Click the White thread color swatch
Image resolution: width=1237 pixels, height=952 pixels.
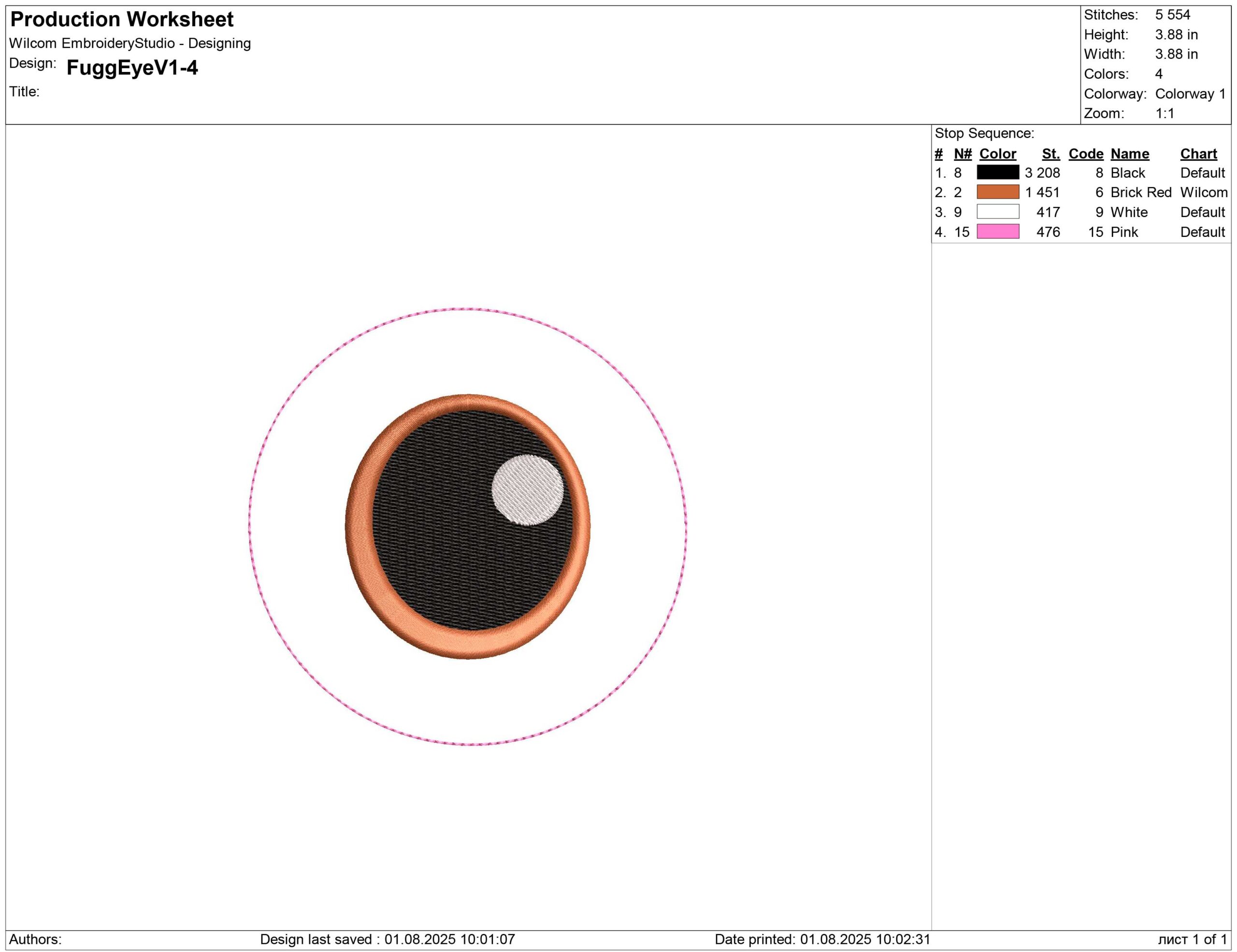pyautogui.click(x=997, y=212)
